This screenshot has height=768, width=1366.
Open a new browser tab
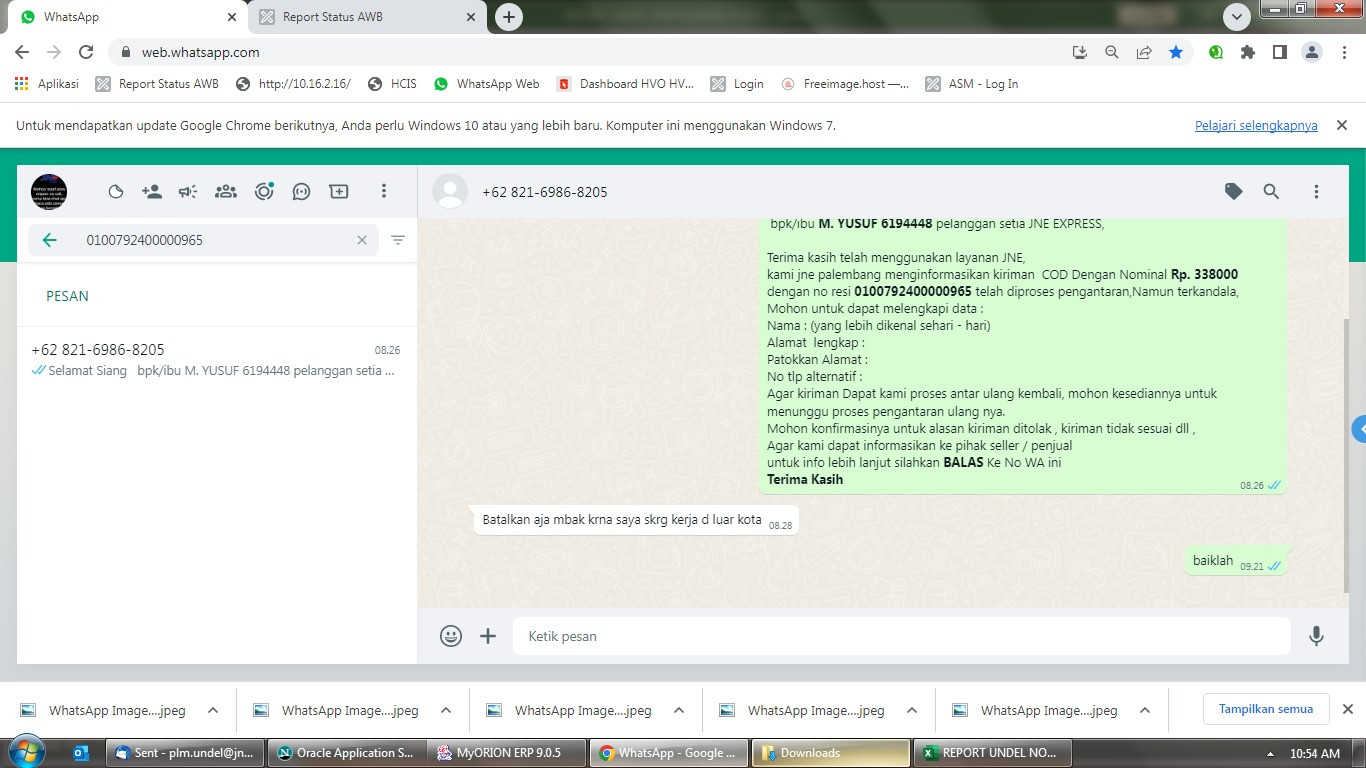(x=509, y=17)
